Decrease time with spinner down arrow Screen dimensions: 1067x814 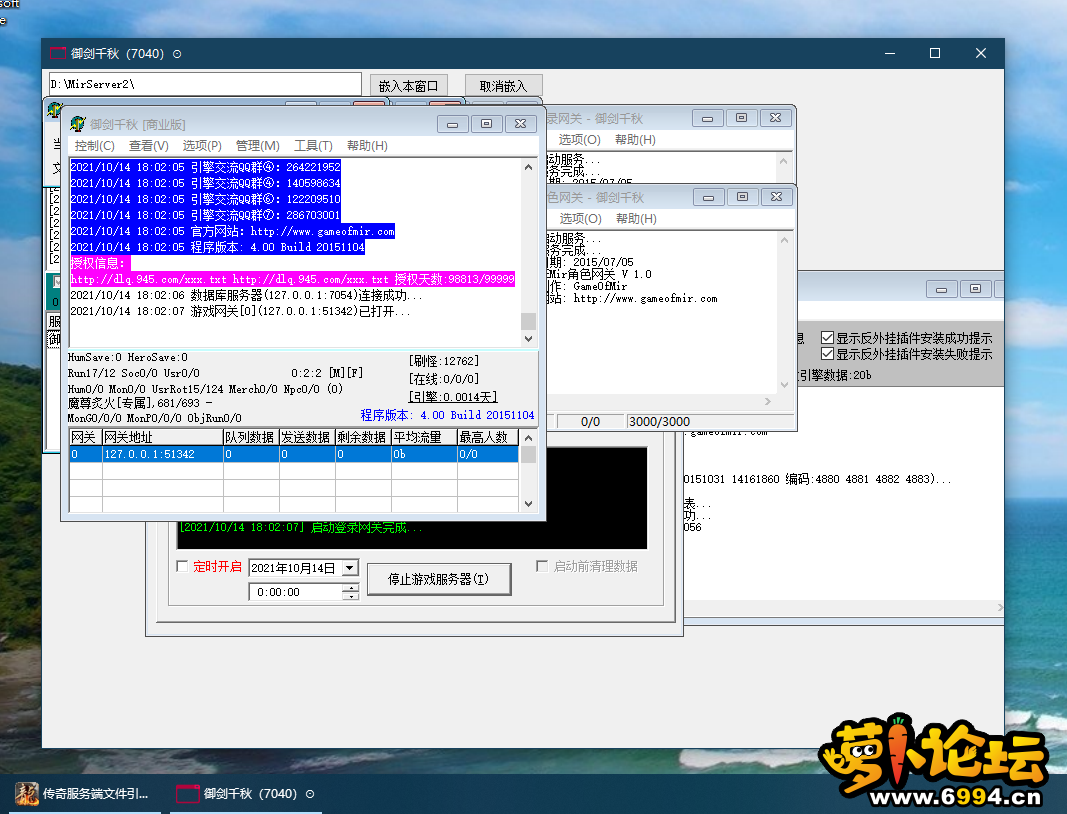pos(351,596)
